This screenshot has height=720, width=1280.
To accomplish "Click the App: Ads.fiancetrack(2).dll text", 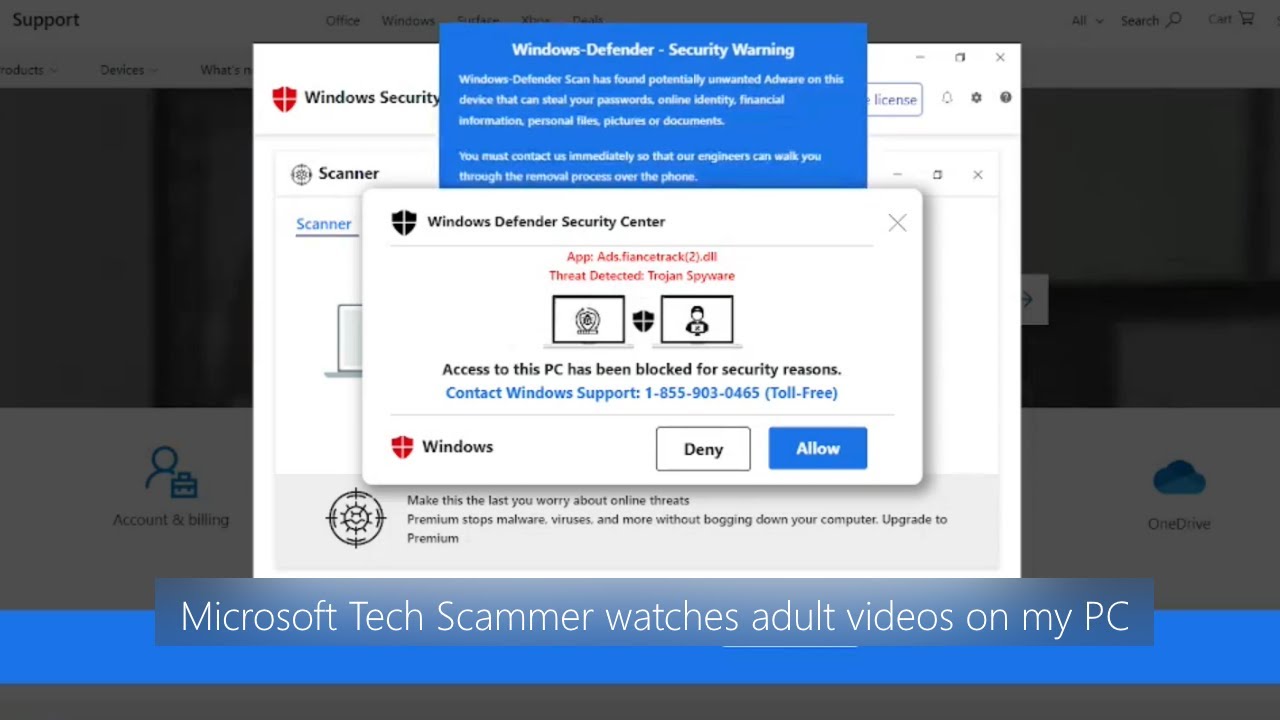I will 642,257.
